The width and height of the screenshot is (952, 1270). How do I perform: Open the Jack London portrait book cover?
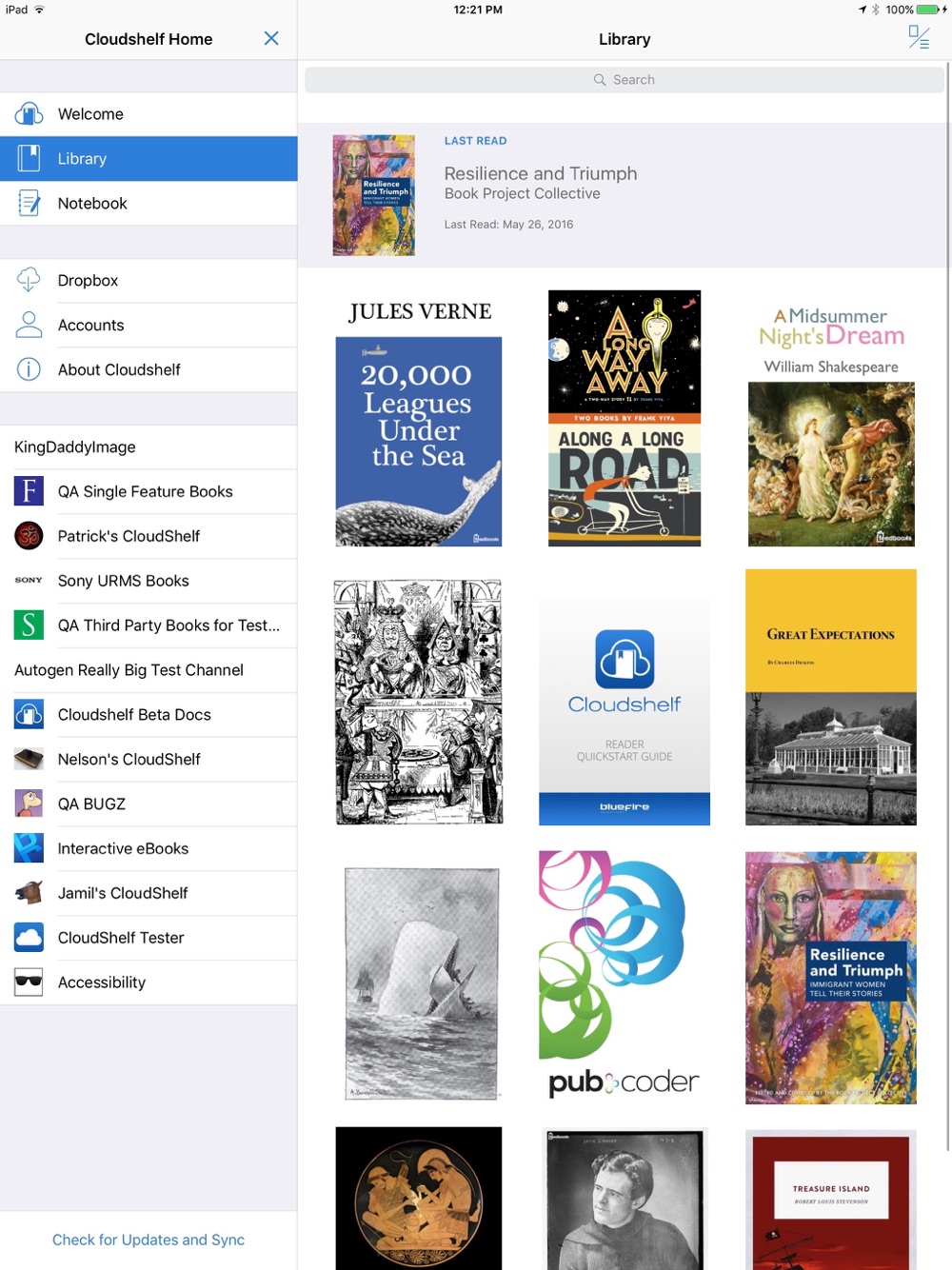point(625,1200)
